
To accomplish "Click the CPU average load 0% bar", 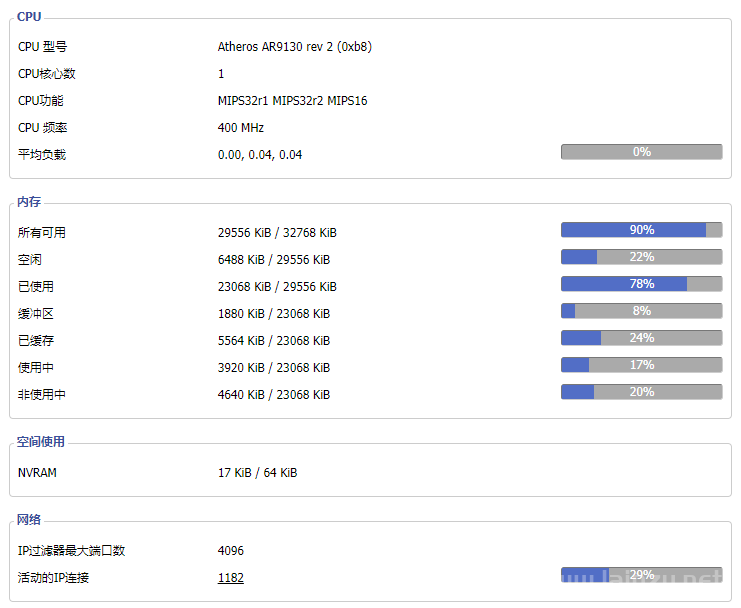I will tap(641, 152).
